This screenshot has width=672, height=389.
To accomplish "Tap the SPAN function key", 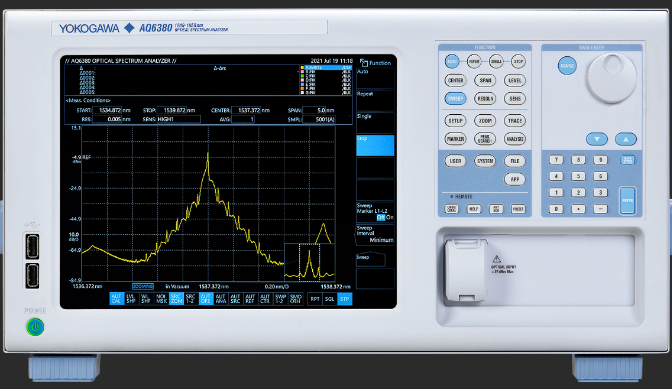I will (485, 81).
